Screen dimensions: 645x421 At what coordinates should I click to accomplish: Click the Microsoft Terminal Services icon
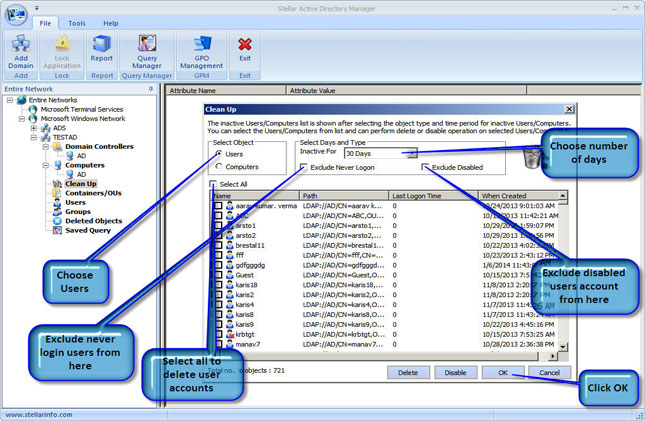point(33,109)
